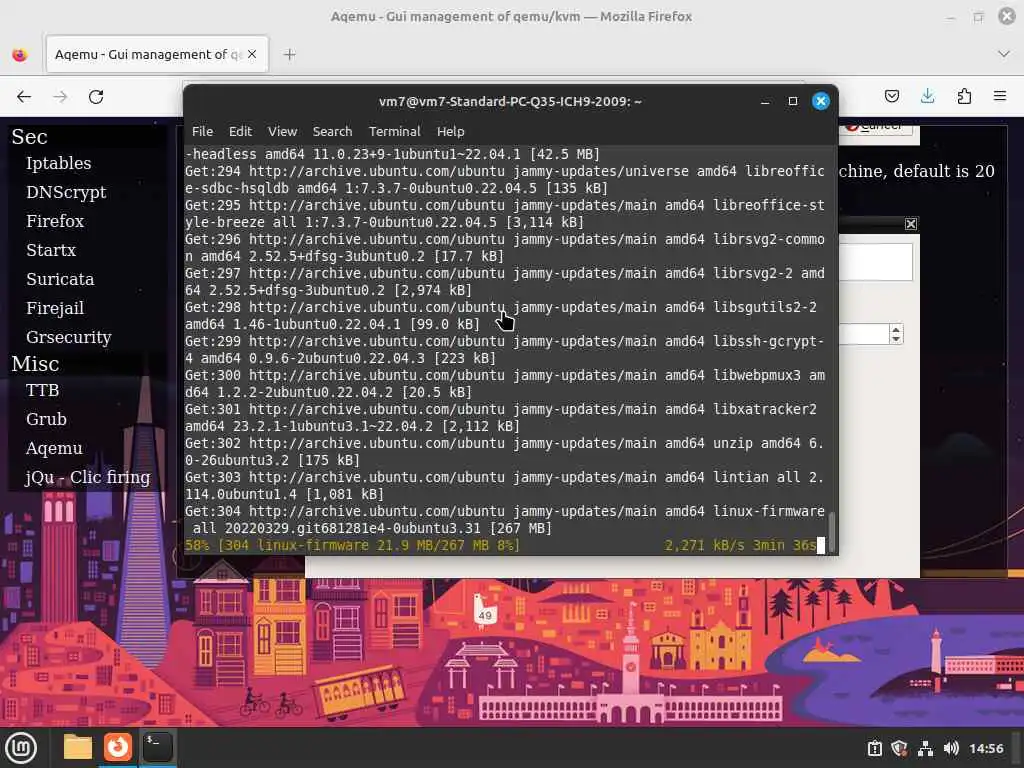The width and height of the screenshot is (1024, 768).
Task: Switch to terminal in taskbar
Action: [x=157, y=747]
